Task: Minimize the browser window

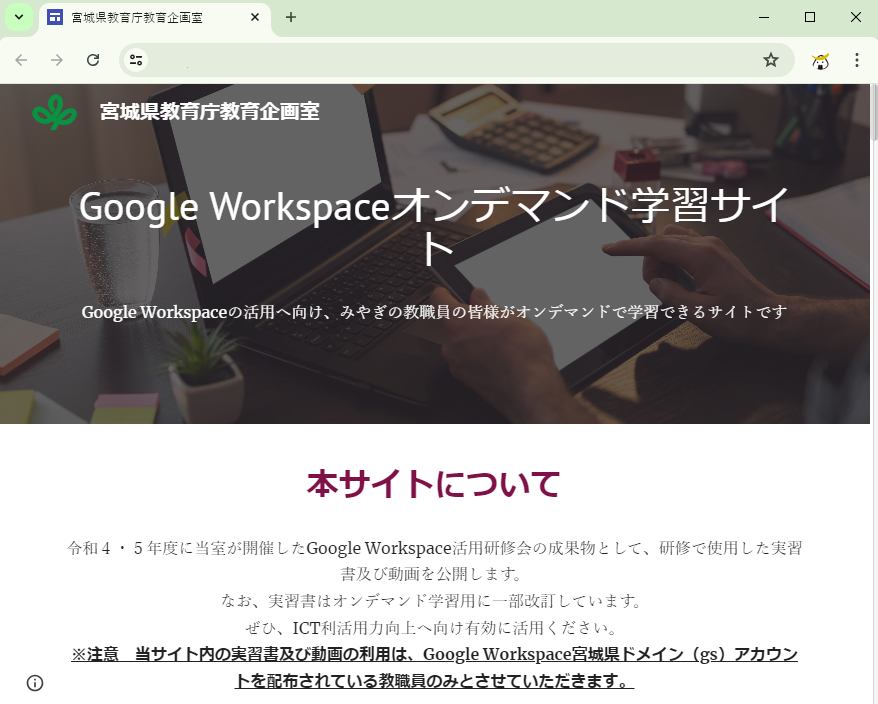Action: 764,17
